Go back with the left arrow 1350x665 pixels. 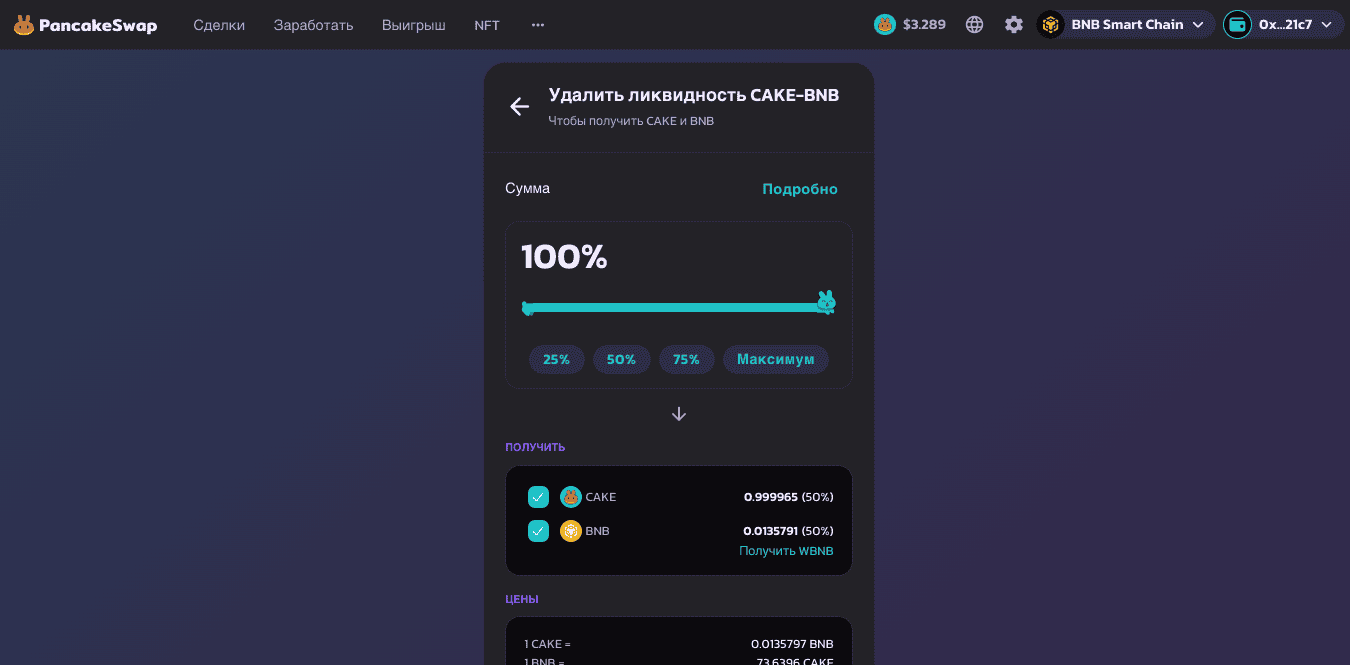click(519, 107)
